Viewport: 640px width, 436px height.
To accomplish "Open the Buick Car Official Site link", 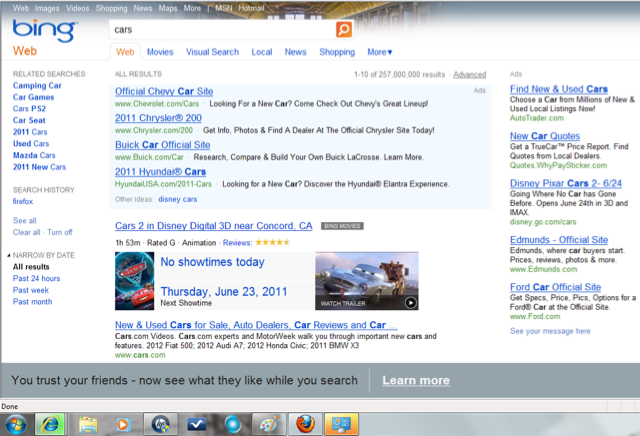I will click(x=162, y=145).
